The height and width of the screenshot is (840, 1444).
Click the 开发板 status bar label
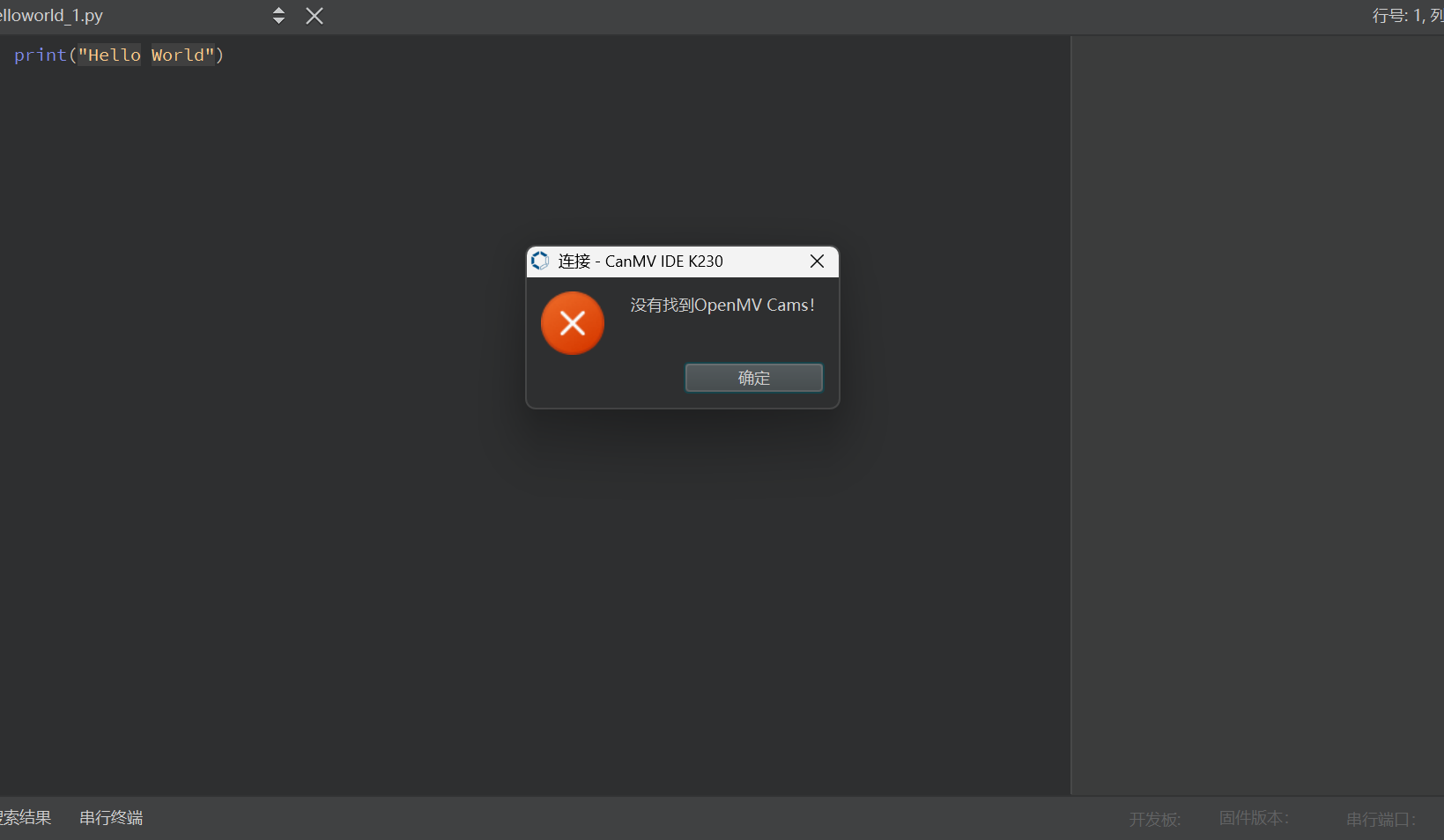(1154, 819)
